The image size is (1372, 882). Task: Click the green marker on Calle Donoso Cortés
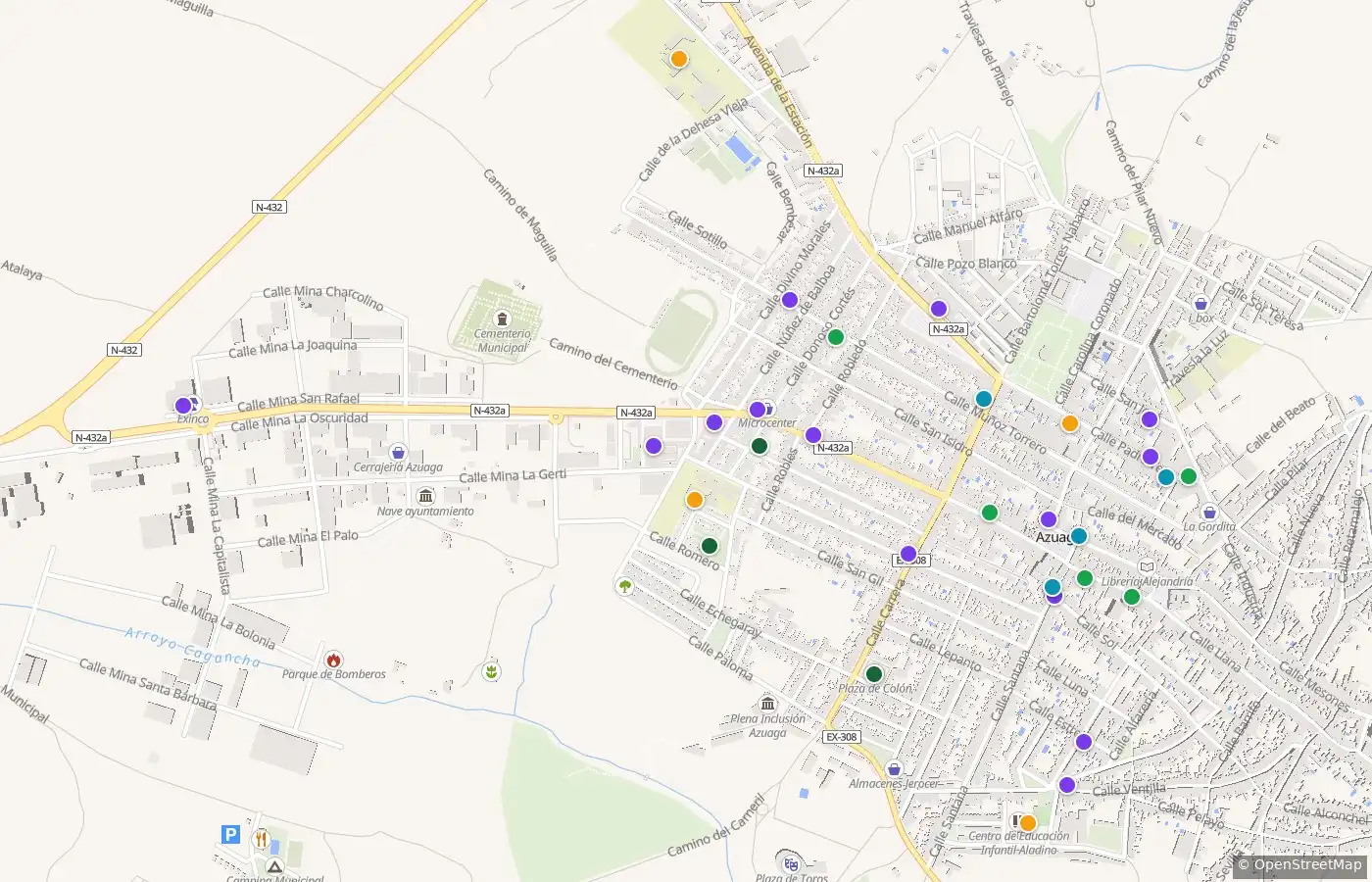[x=836, y=337]
